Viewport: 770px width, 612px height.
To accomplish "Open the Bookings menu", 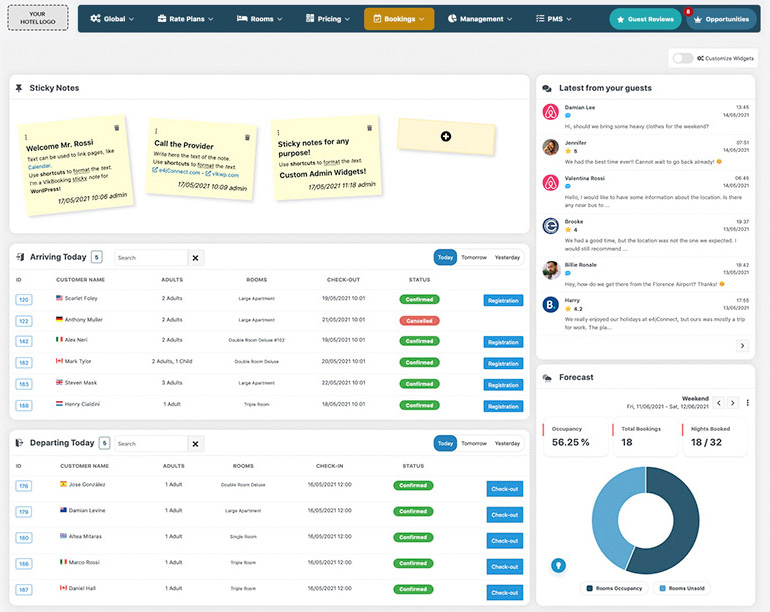I will tap(399, 19).
